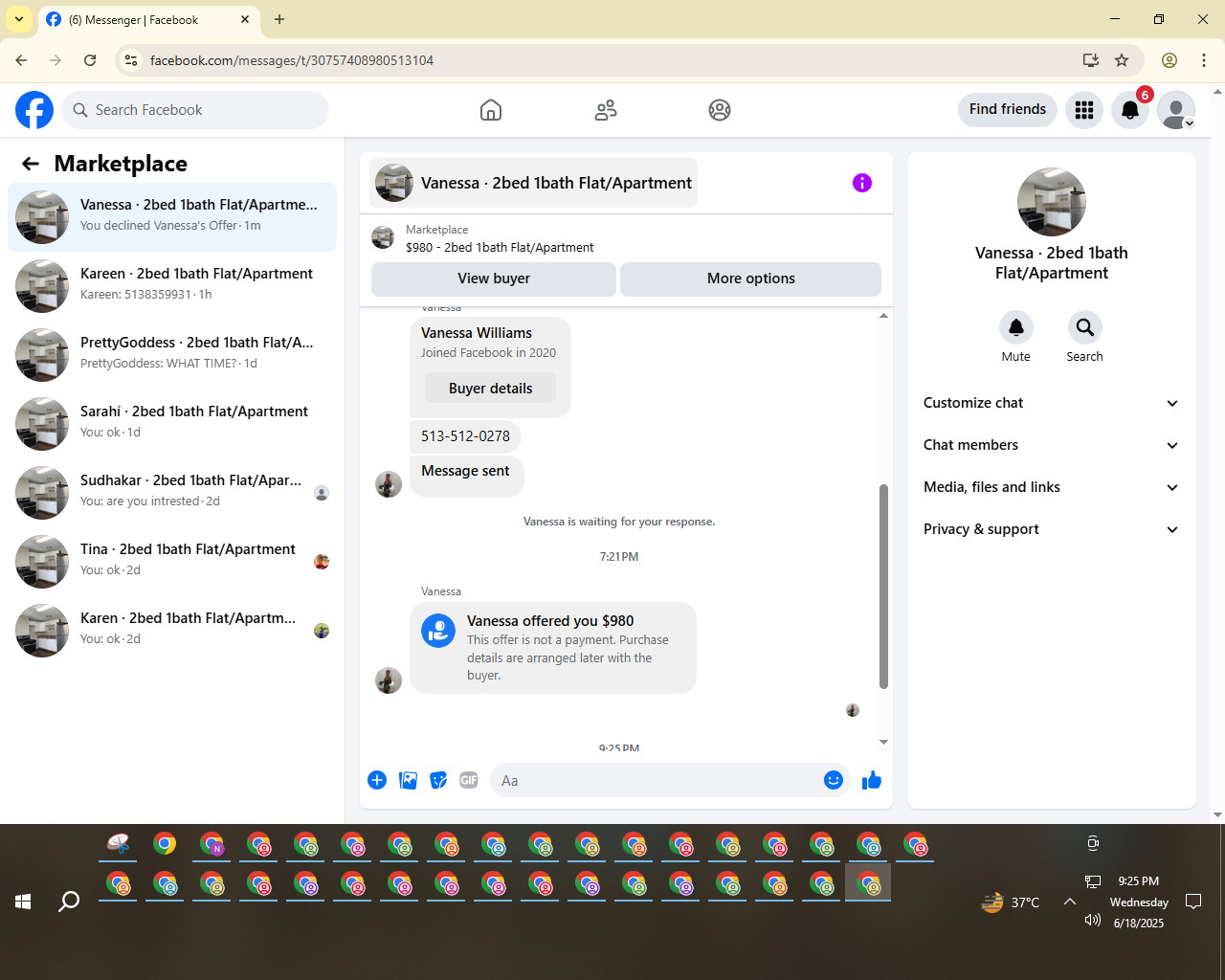This screenshot has width=1225, height=980.
Task: Click the chat scrollbar thumb
Action: [x=883, y=587]
